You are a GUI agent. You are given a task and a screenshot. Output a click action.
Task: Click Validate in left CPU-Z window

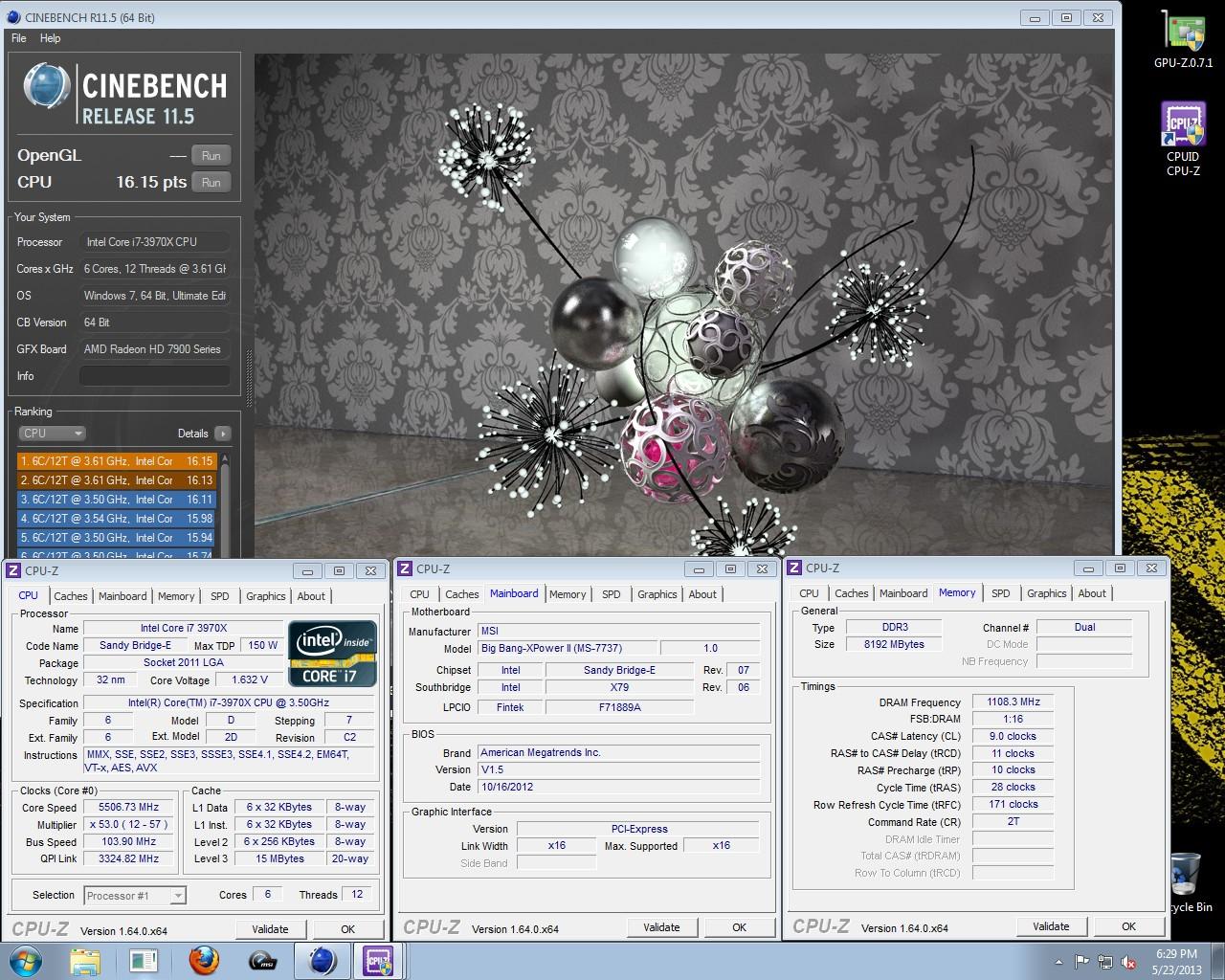[270, 929]
